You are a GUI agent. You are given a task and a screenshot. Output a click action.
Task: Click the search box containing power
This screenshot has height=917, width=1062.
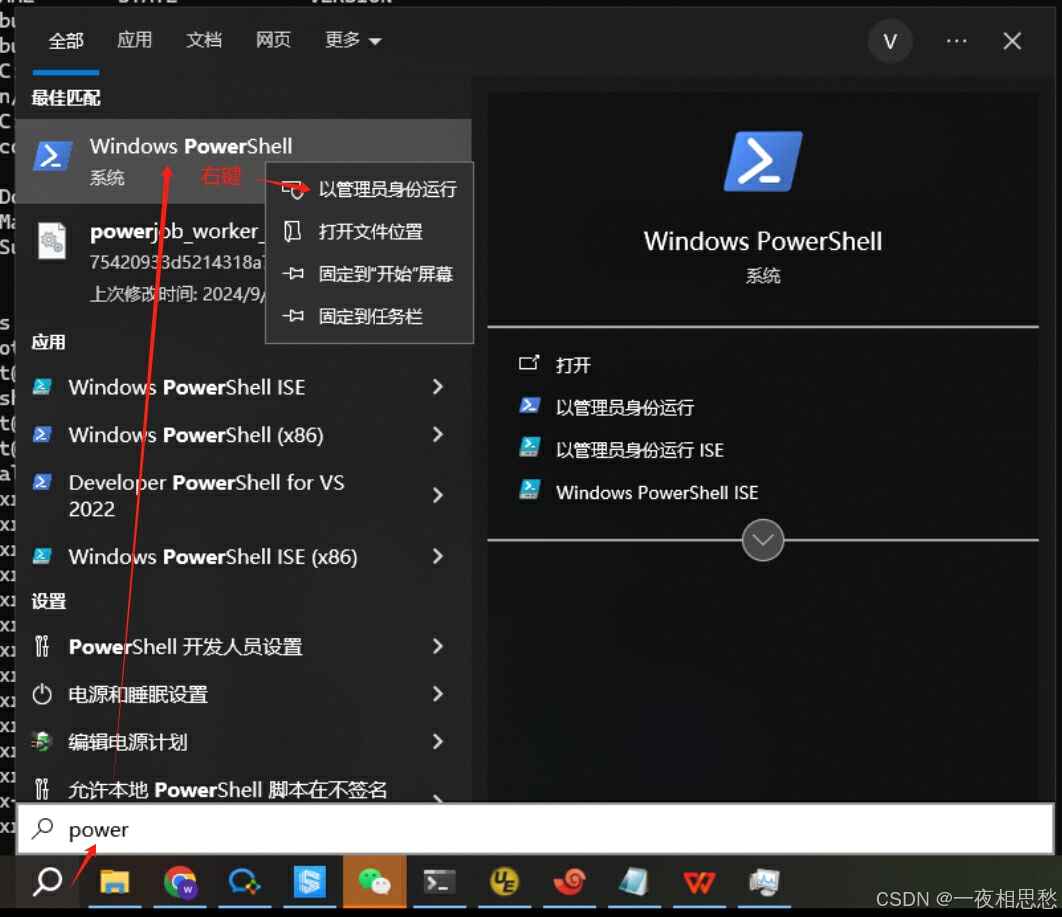pyautogui.click(x=535, y=828)
